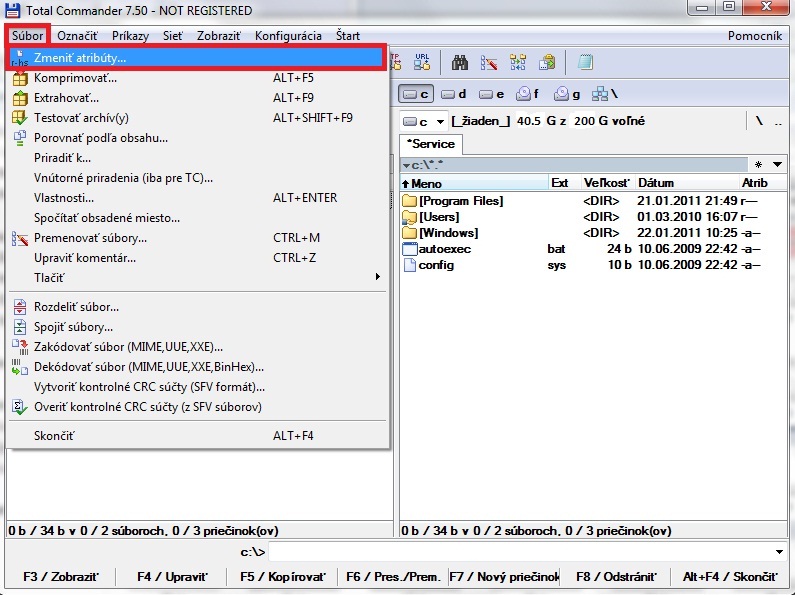The width and height of the screenshot is (795, 595).
Task: Switch to the Service tab
Action: point(431,144)
